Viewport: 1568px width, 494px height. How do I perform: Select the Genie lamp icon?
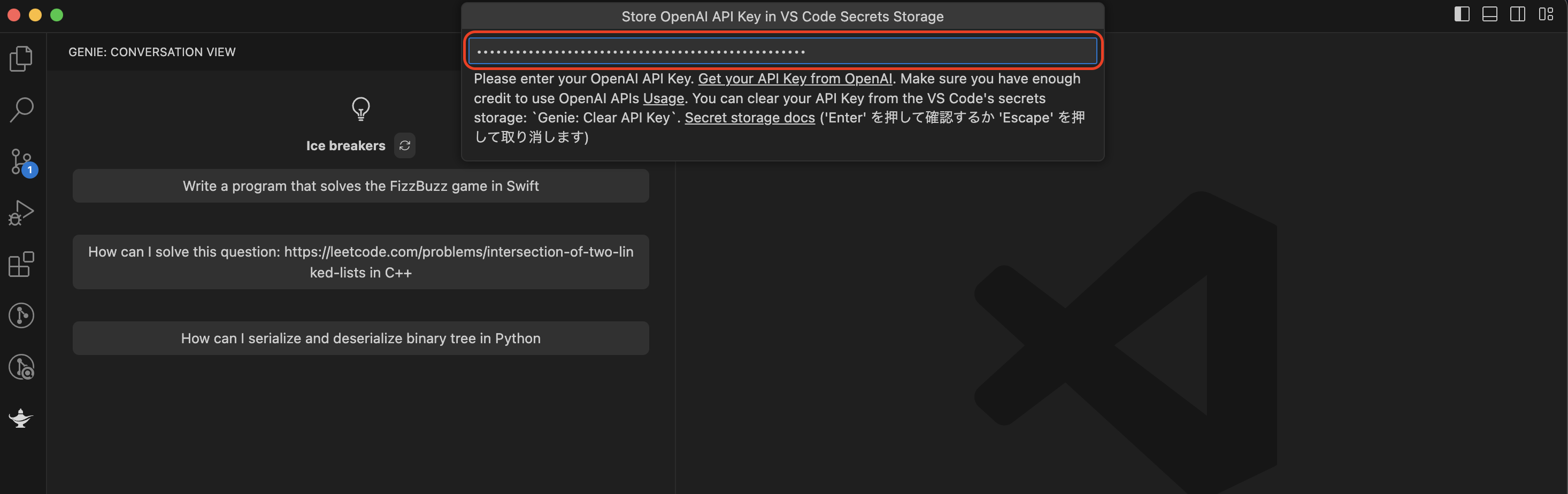click(x=21, y=418)
